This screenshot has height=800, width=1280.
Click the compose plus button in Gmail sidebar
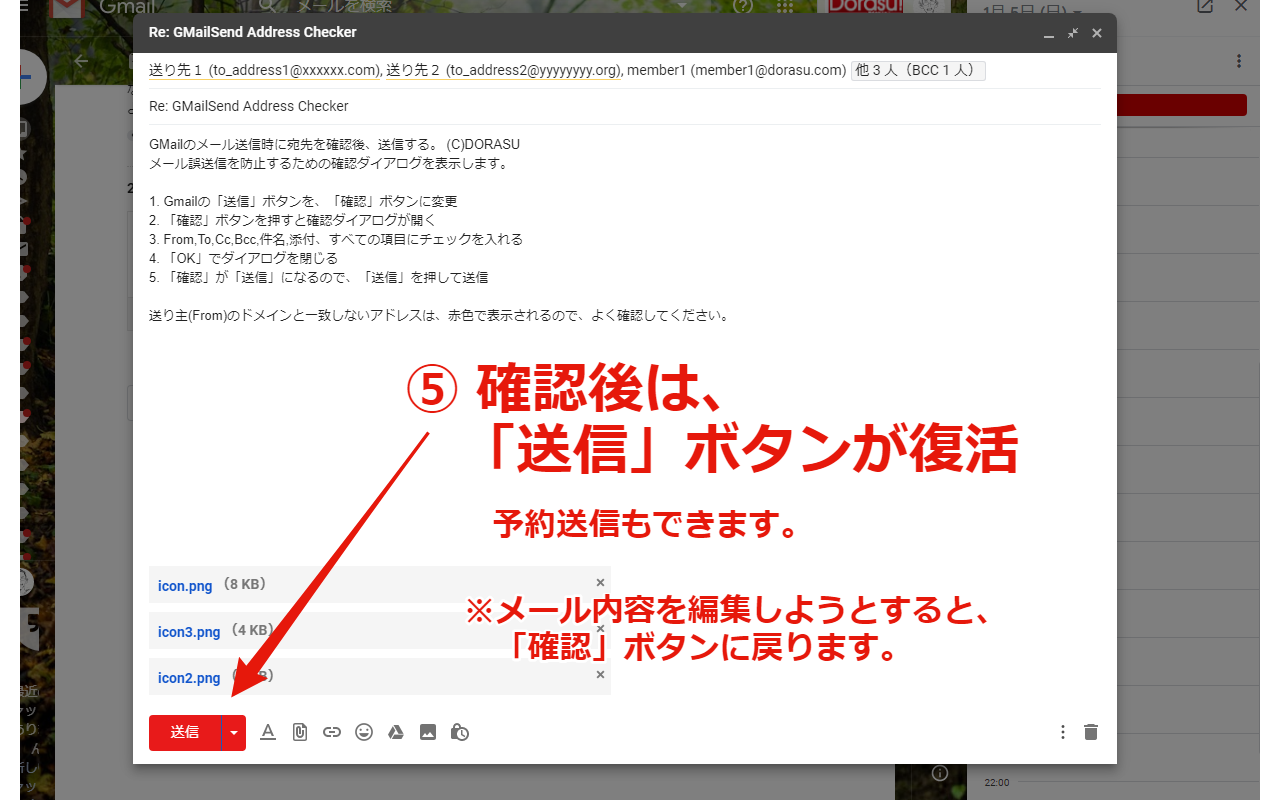[x=32, y=78]
